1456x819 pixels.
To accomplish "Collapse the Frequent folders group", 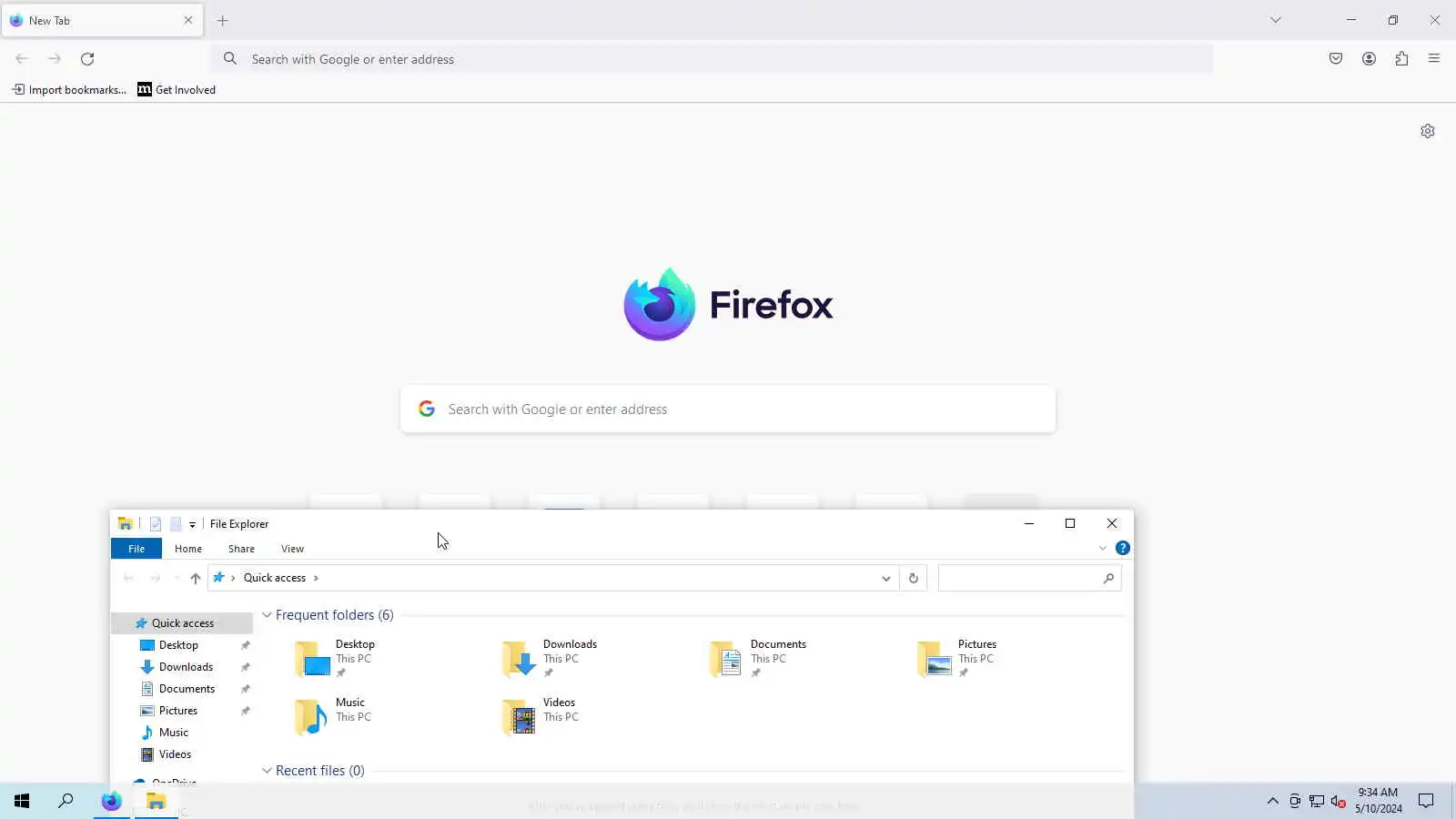I will tap(267, 615).
